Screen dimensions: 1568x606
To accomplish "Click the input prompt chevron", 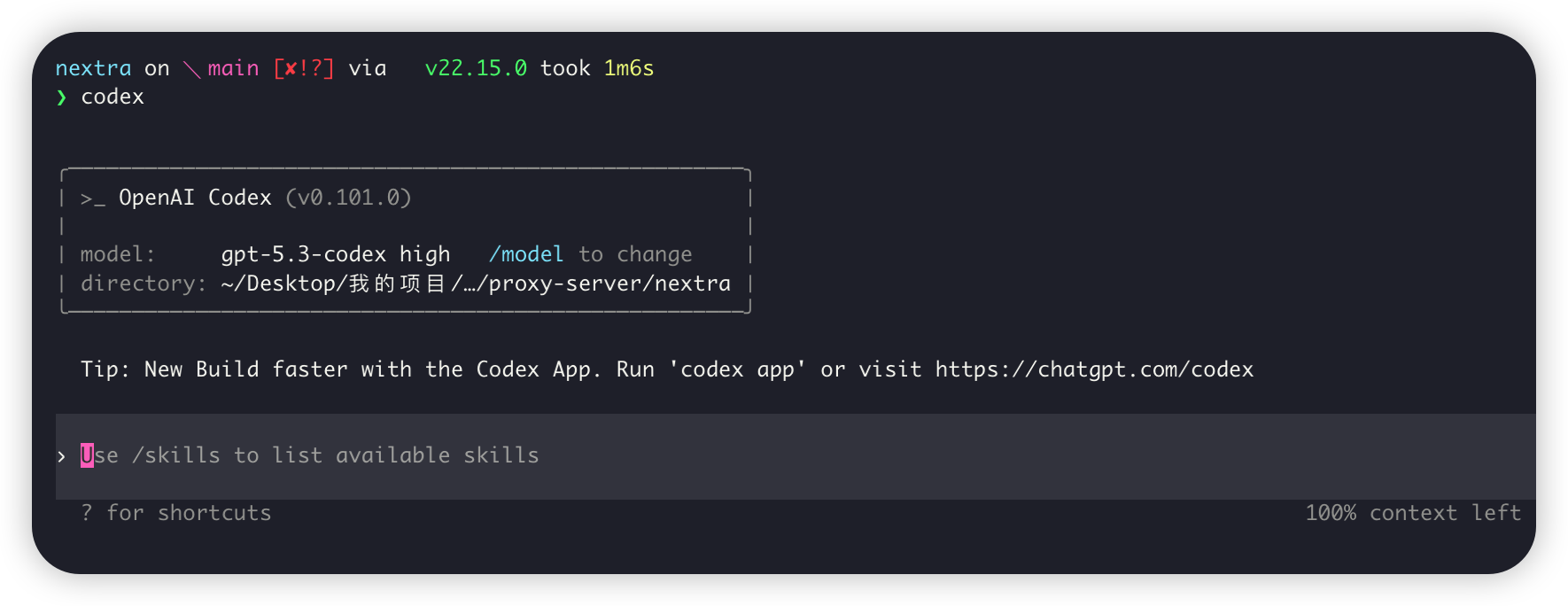I will tap(61, 456).
